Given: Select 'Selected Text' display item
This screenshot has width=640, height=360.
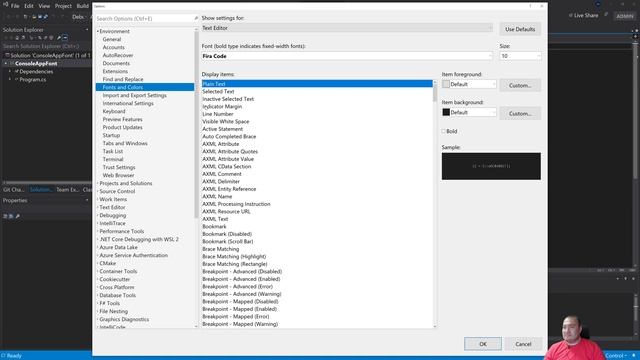Looking at the screenshot, I should (317, 91).
